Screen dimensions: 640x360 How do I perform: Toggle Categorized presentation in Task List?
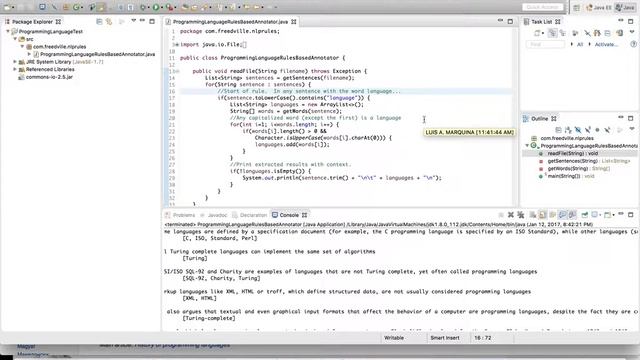(x=553, y=33)
